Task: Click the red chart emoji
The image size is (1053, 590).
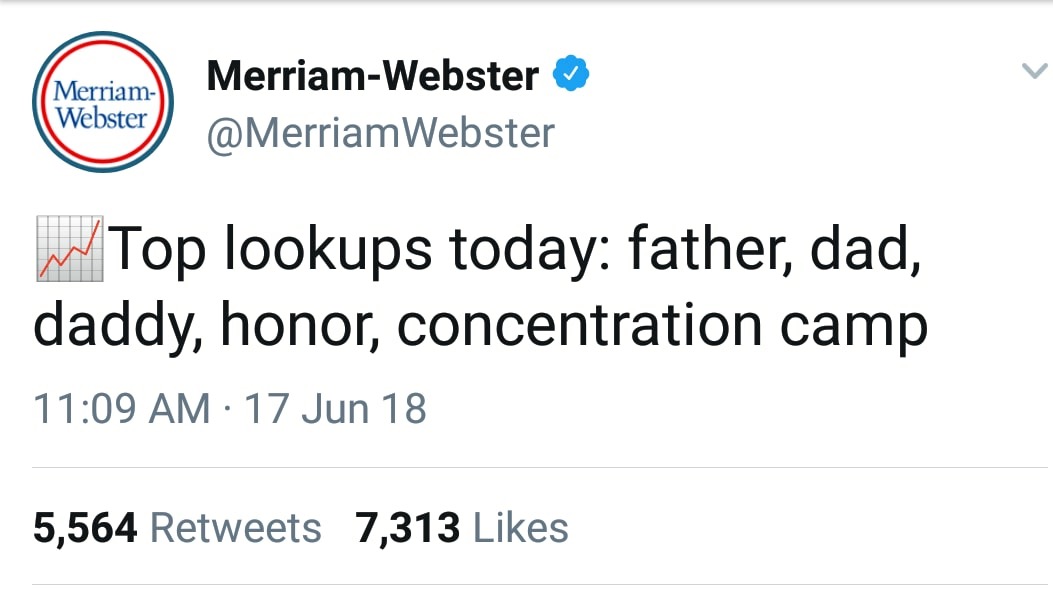Action: [x=68, y=249]
